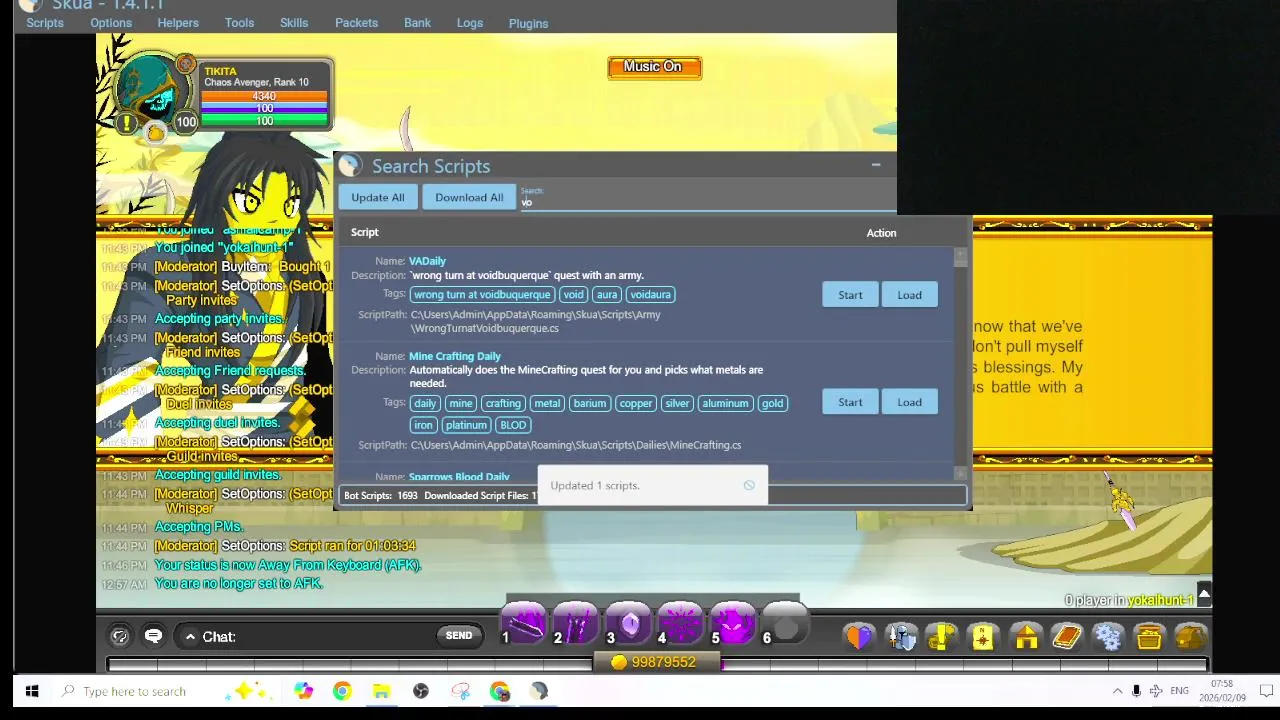Click the round emote icon beside chat
1280x720 pixels.
coord(120,636)
